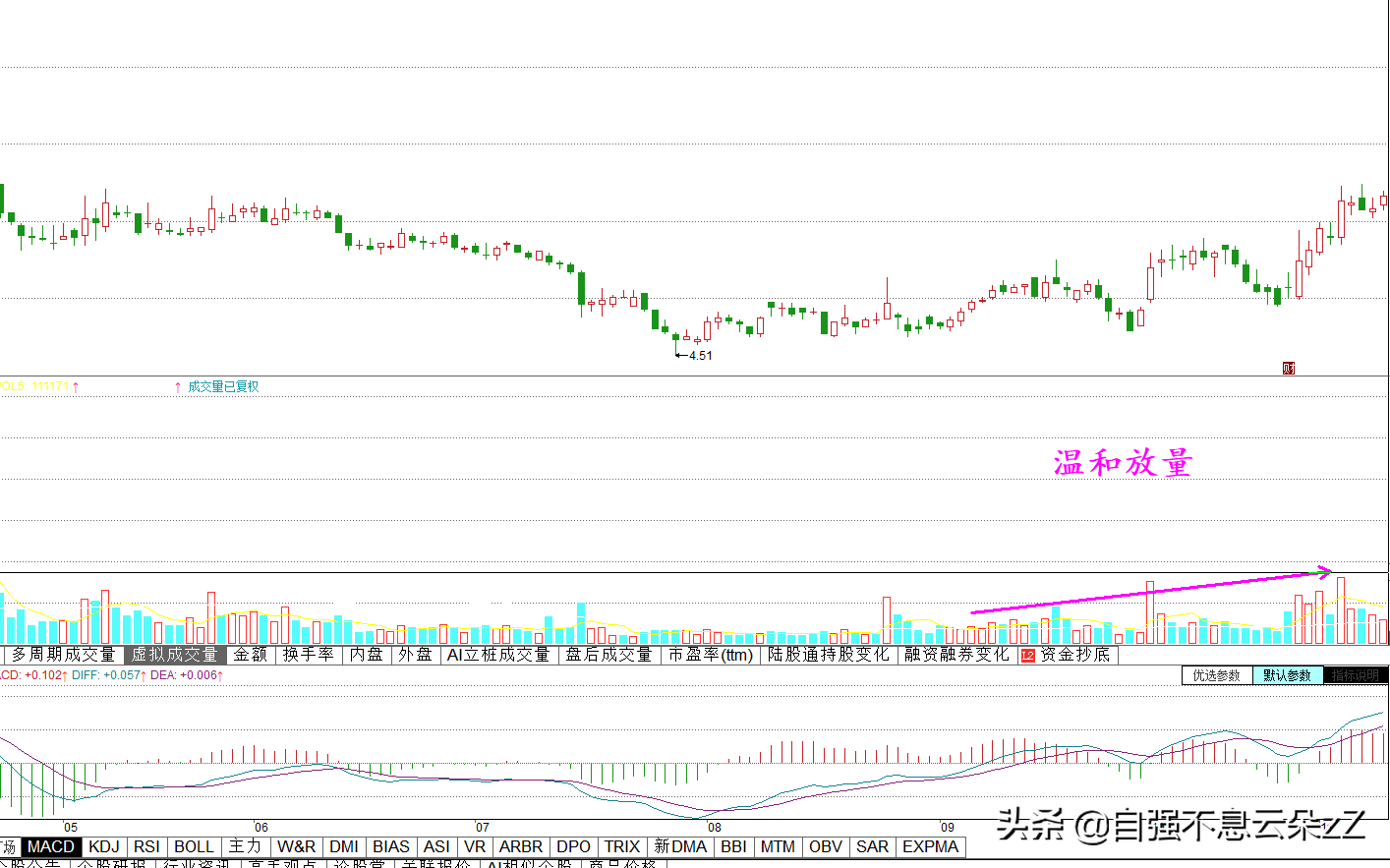This screenshot has width=1390, height=868.
Task: Select the 主力 indicator tab
Action: [x=245, y=846]
